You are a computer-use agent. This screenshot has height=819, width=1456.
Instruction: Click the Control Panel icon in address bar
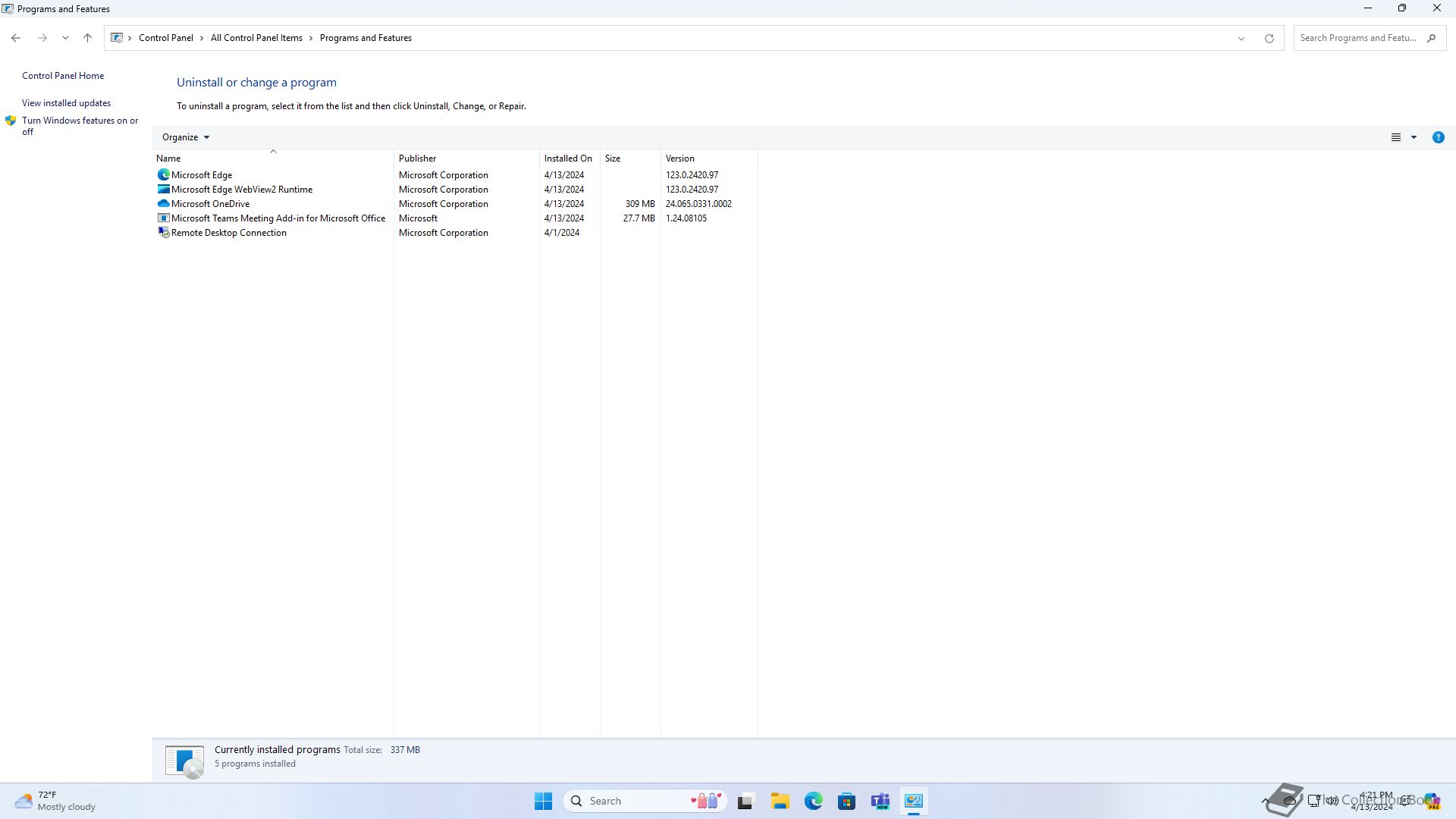(x=117, y=38)
